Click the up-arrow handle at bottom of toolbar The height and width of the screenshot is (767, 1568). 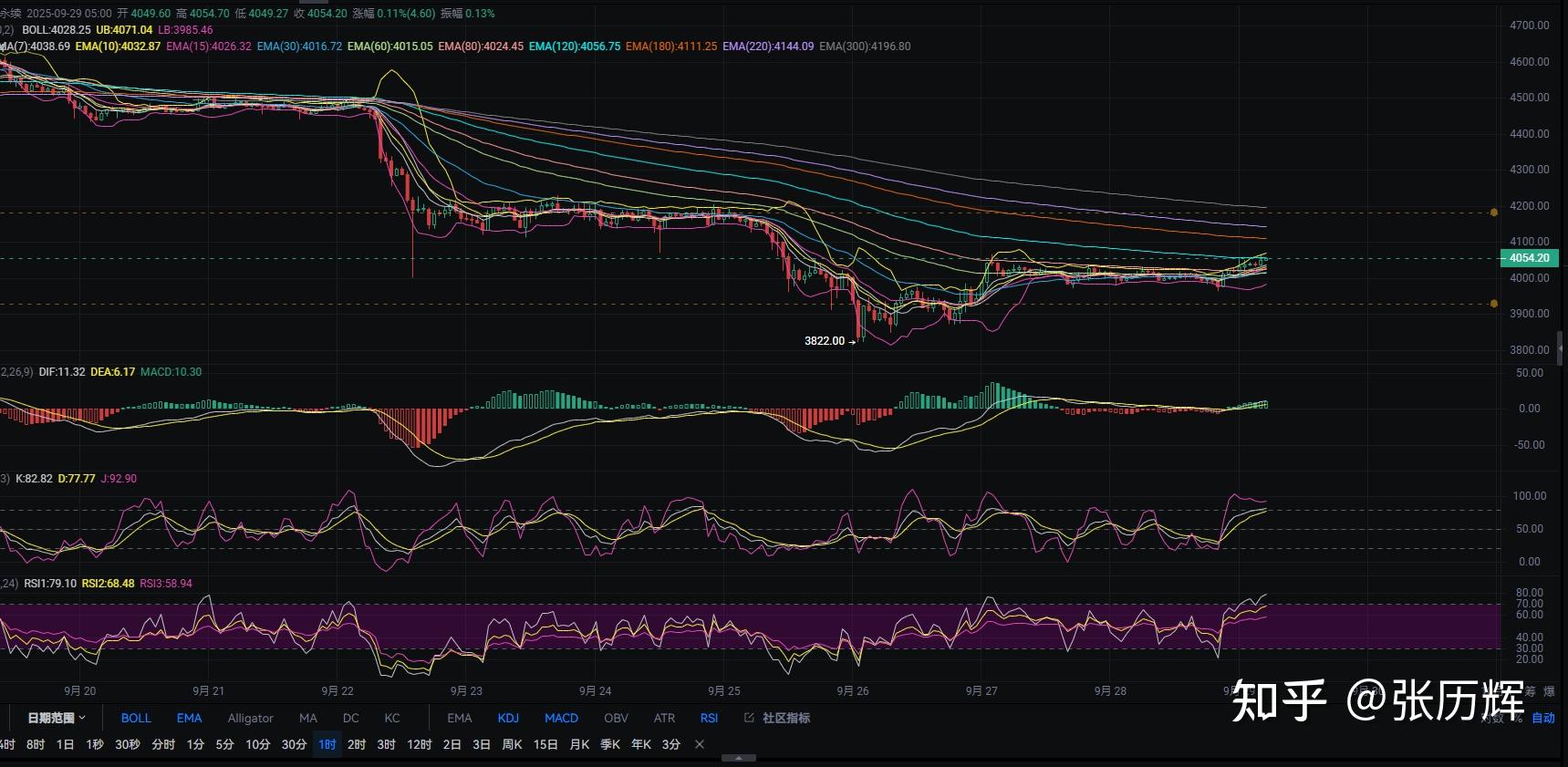click(x=738, y=758)
